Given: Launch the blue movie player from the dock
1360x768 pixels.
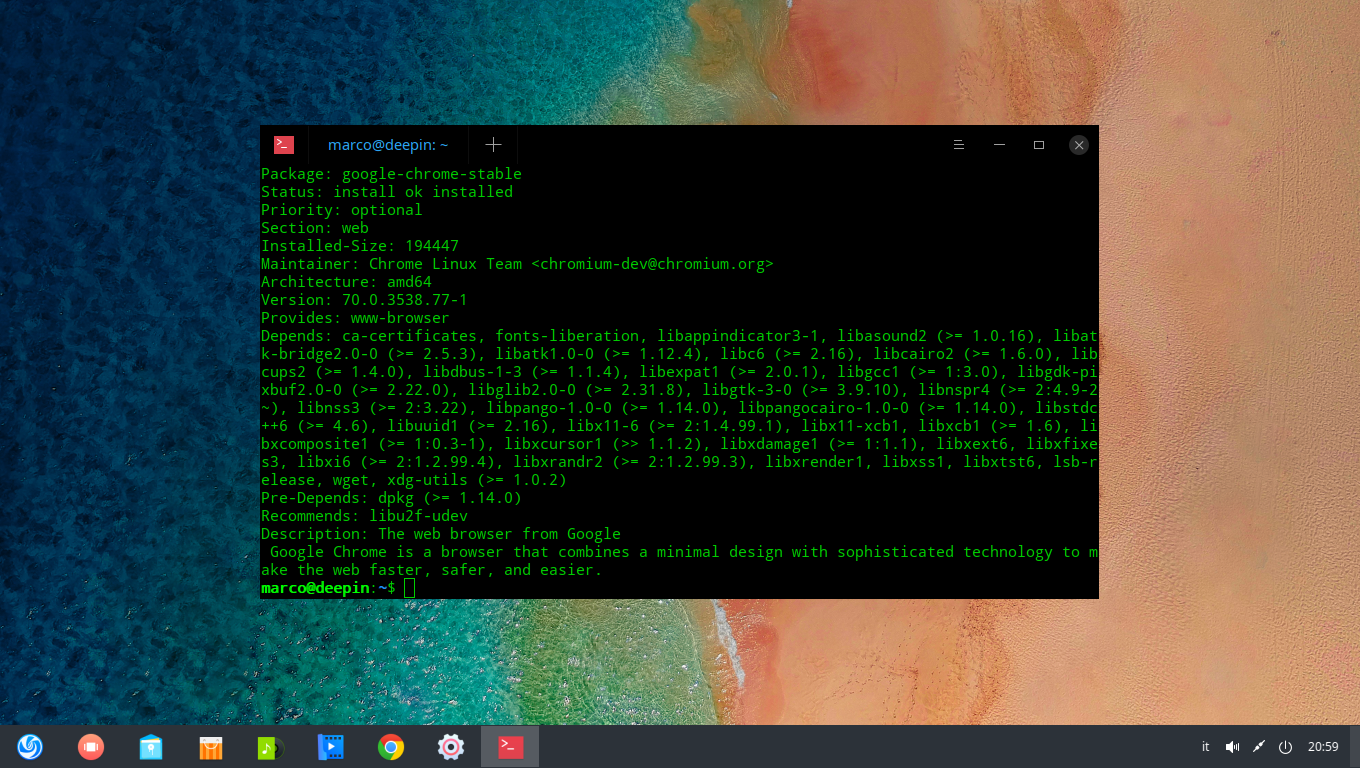Looking at the screenshot, I should [330, 746].
